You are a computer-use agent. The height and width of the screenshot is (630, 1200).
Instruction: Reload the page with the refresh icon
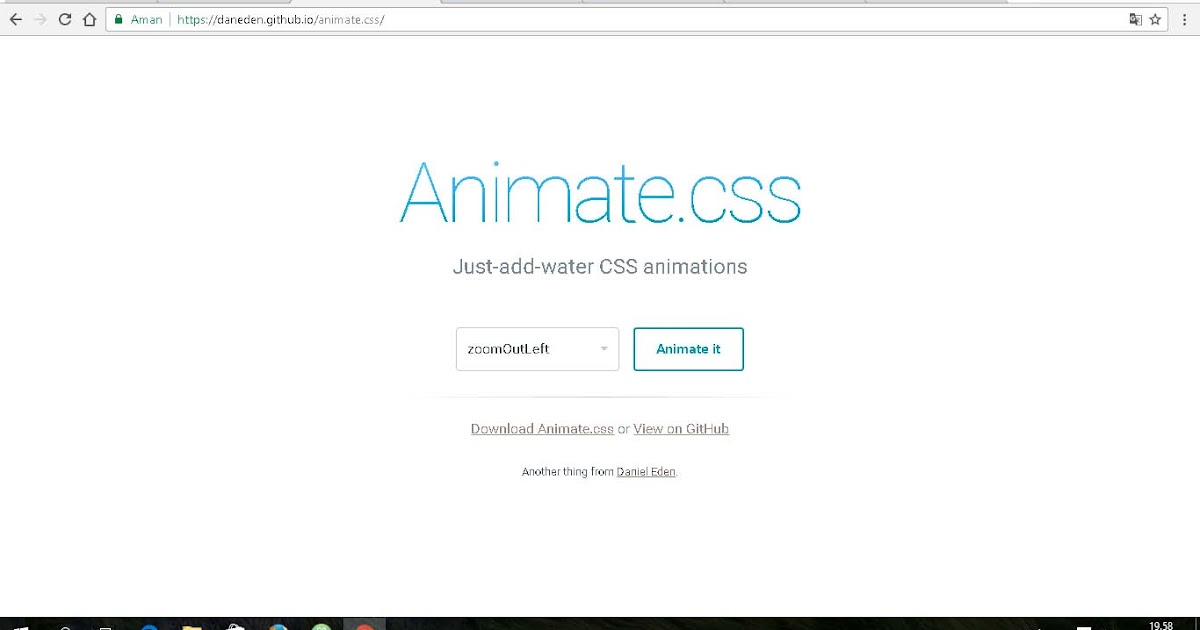[x=65, y=19]
